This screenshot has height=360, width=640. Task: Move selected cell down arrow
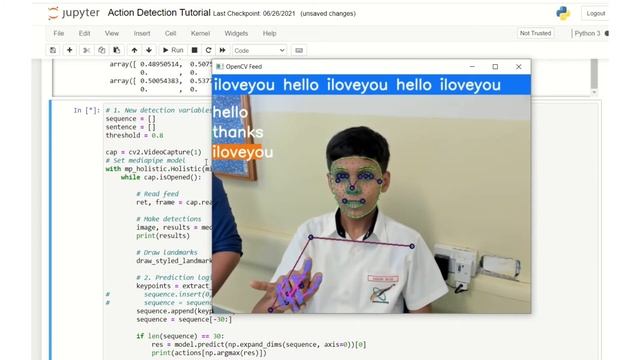click(149, 50)
